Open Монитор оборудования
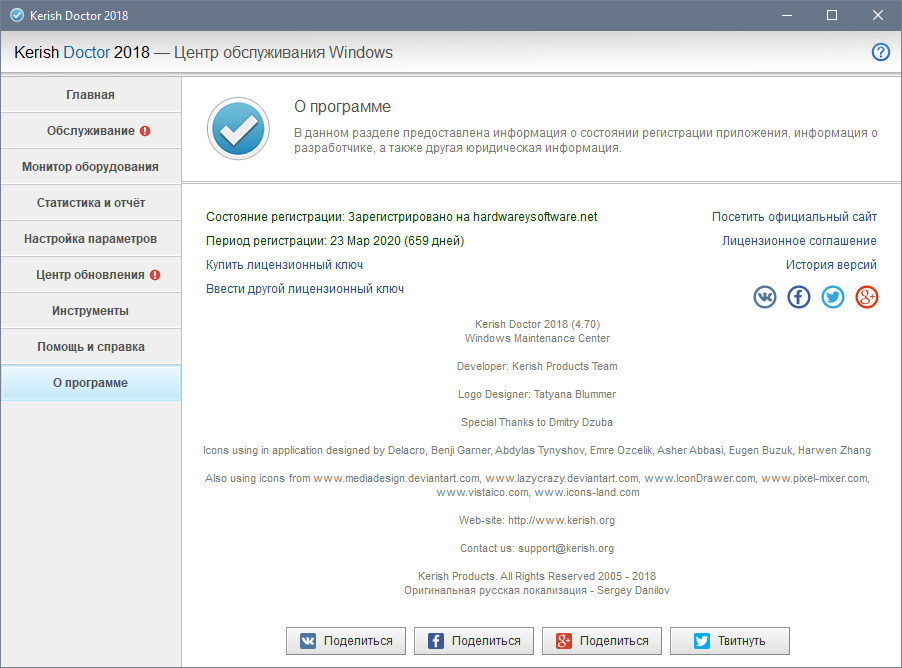 point(91,167)
